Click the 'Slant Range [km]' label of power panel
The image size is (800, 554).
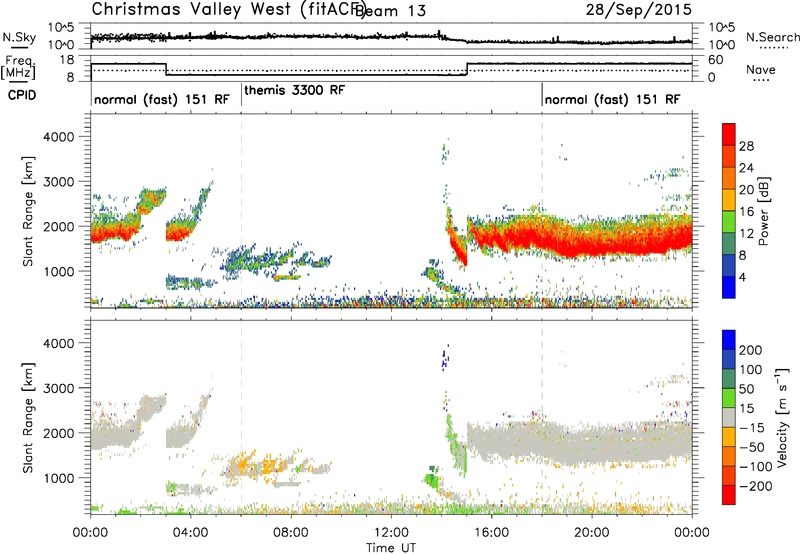click(x=28, y=211)
